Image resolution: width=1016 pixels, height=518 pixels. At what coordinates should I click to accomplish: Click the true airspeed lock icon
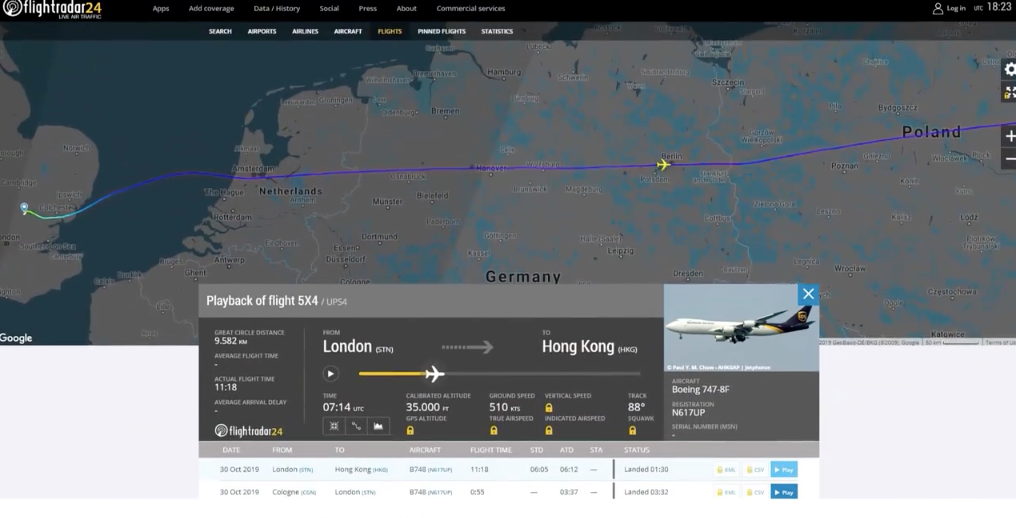click(494, 430)
